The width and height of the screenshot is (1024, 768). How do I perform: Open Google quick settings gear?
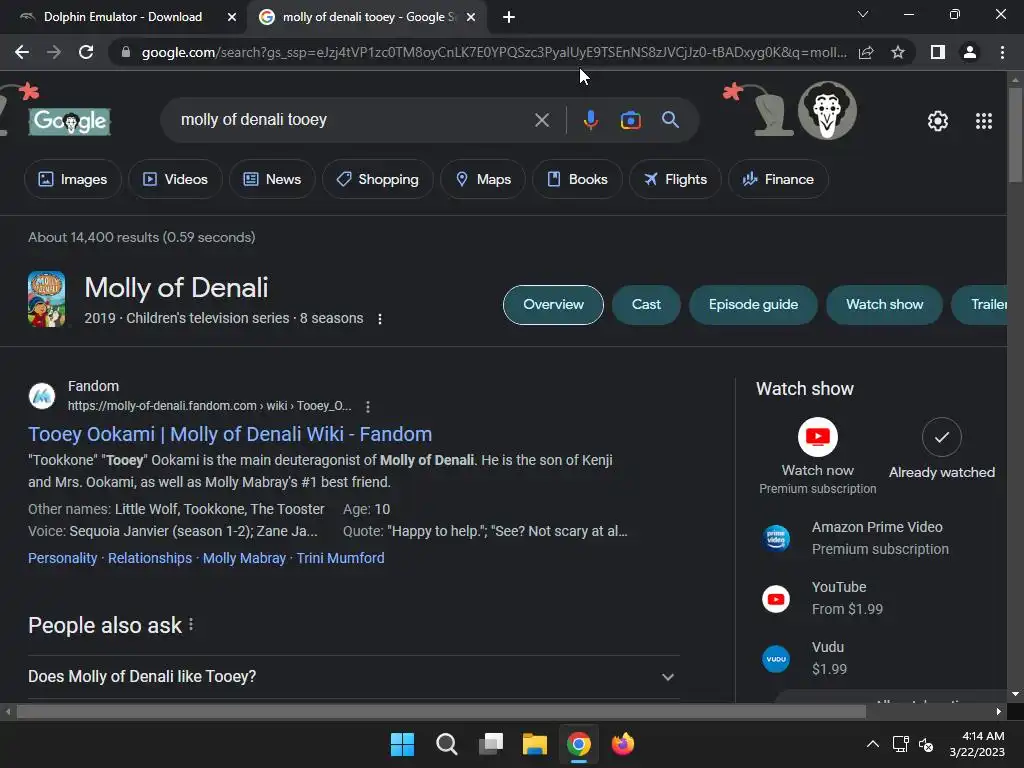(938, 121)
